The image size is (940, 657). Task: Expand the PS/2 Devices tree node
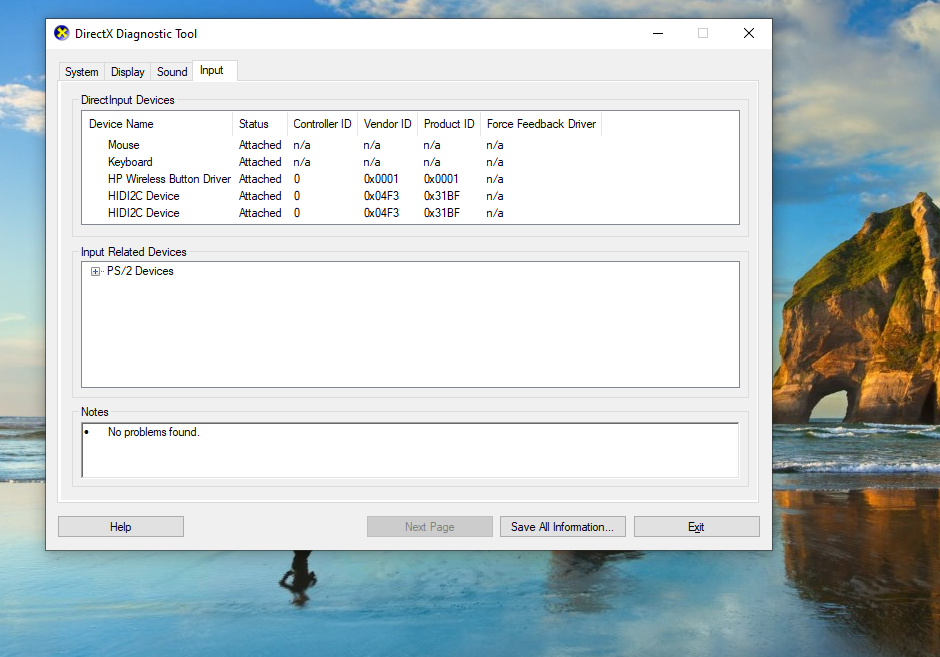(x=95, y=272)
